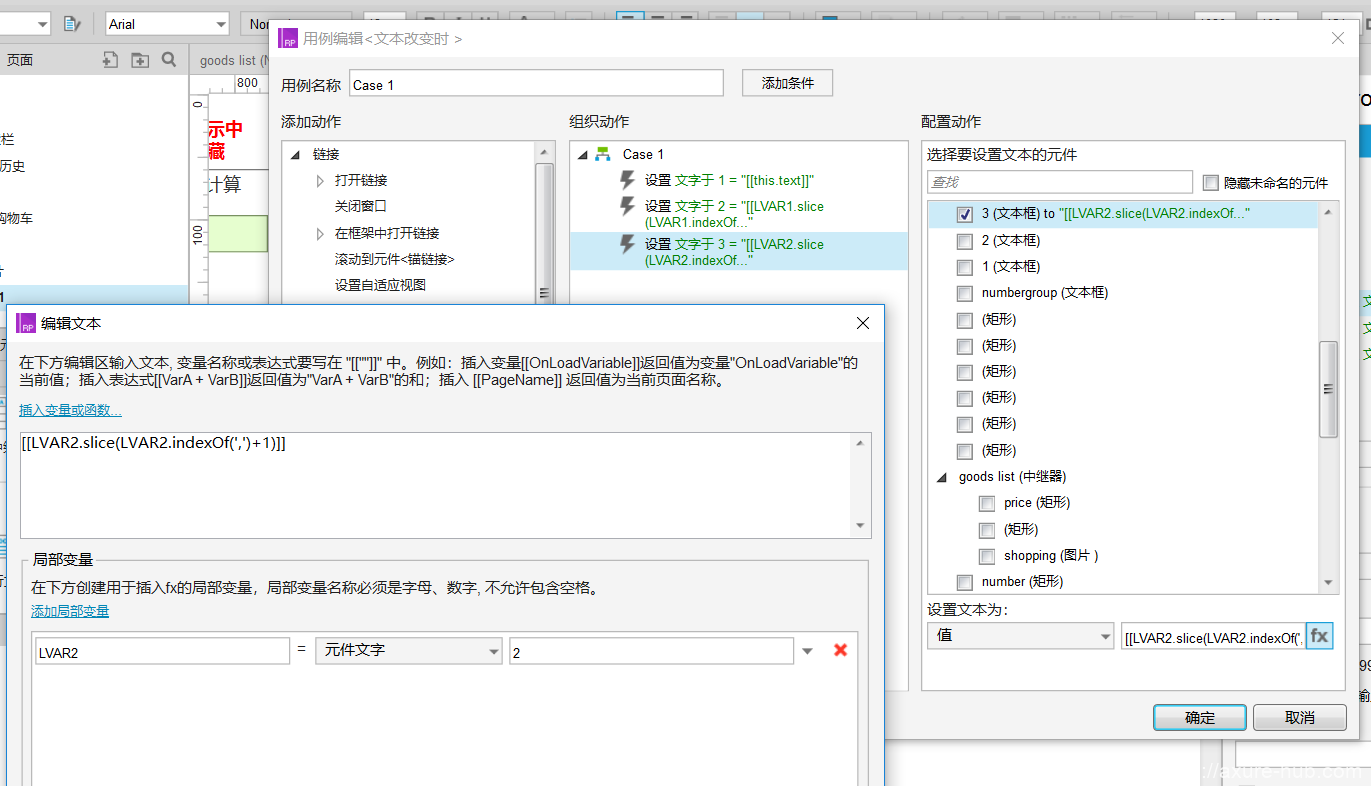The width and height of the screenshot is (1371, 786).
Task: Click 确定 in the case editor
Action: (1200, 717)
